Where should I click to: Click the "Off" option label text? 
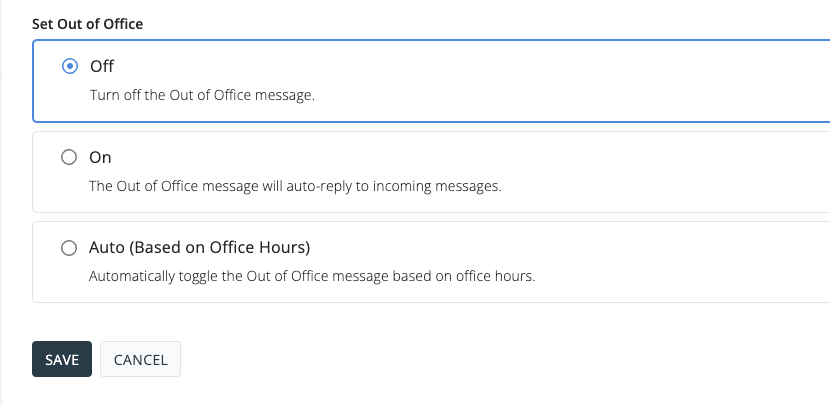[x=102, y=67]
